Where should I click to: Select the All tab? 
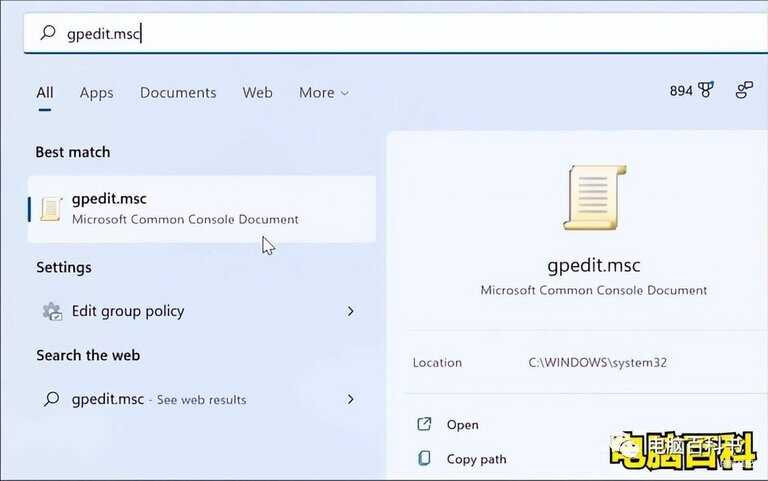(45, 93)
